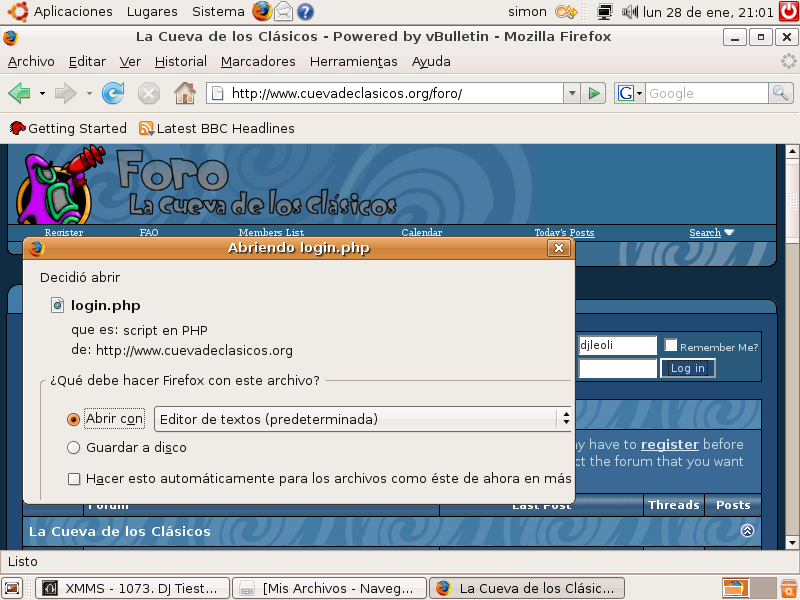The image size is (800, 600).
Task: Click the Google search input box
Action: (707, 93)
